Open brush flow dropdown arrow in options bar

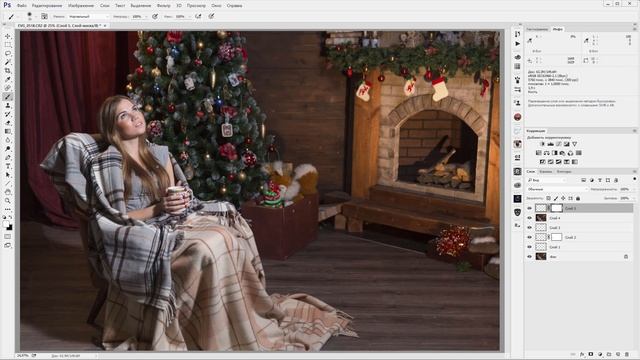tap(189, 17)
